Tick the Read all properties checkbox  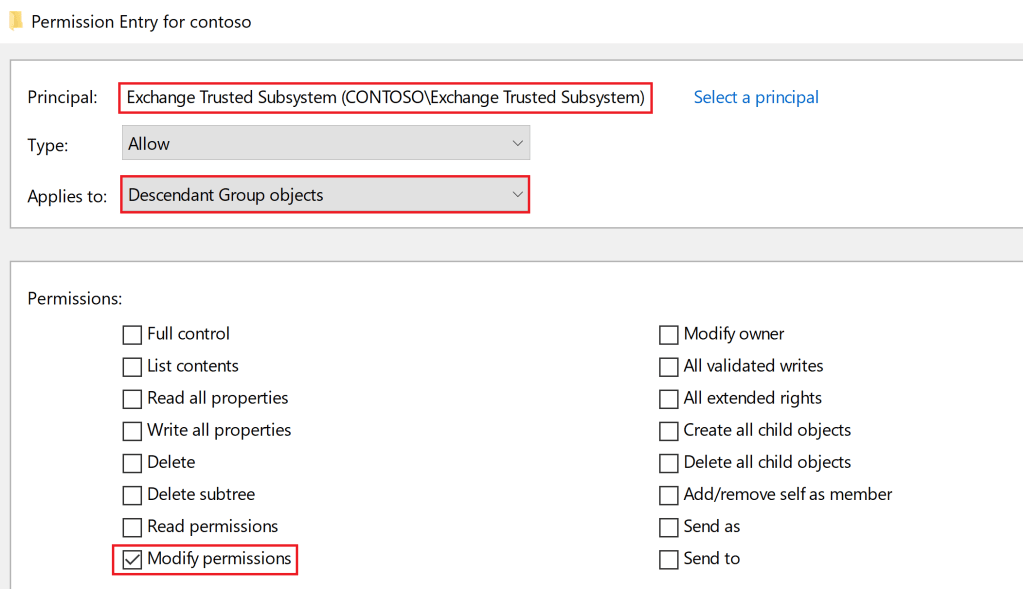pos(132,399)
